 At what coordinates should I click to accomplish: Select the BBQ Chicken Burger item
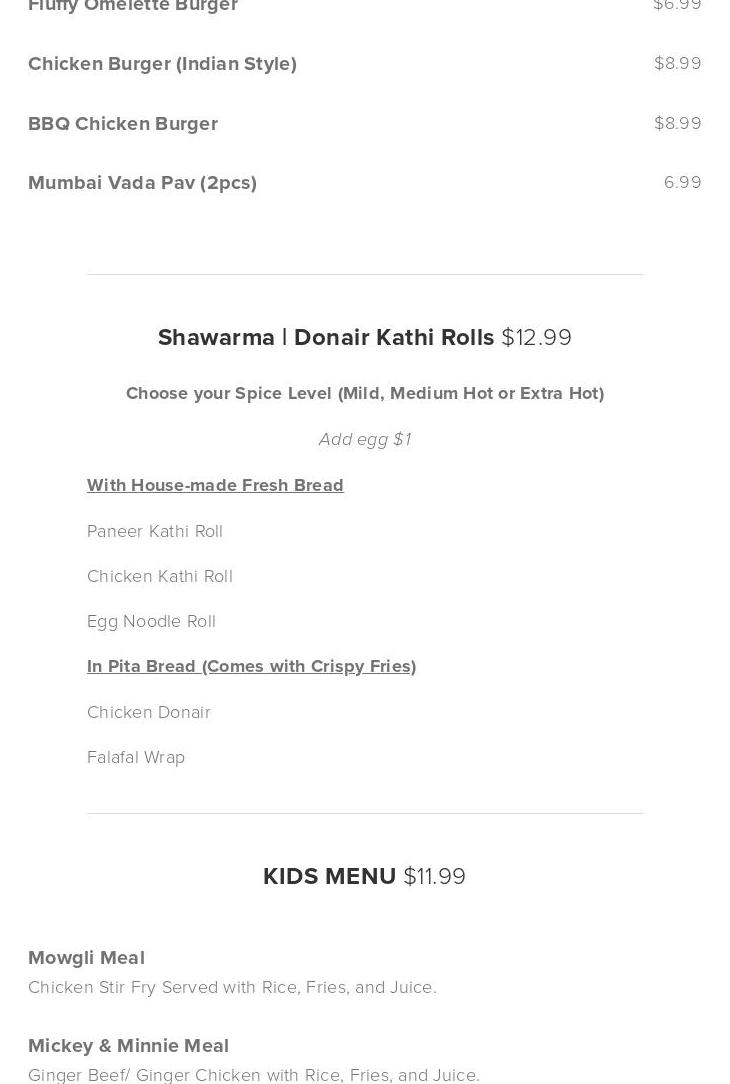tap(123, 124)
